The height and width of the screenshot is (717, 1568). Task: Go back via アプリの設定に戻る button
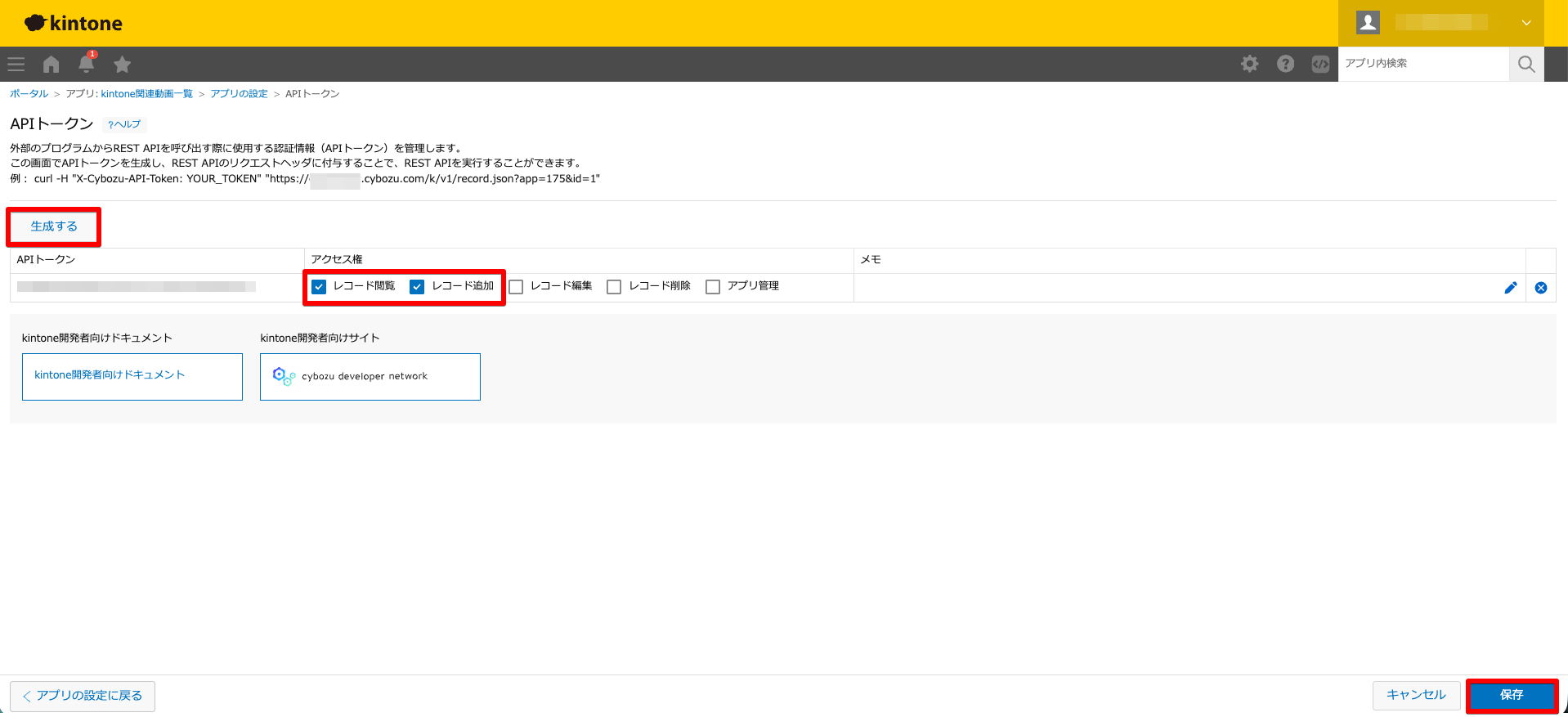pyautogui.click(x=83, y=696)
